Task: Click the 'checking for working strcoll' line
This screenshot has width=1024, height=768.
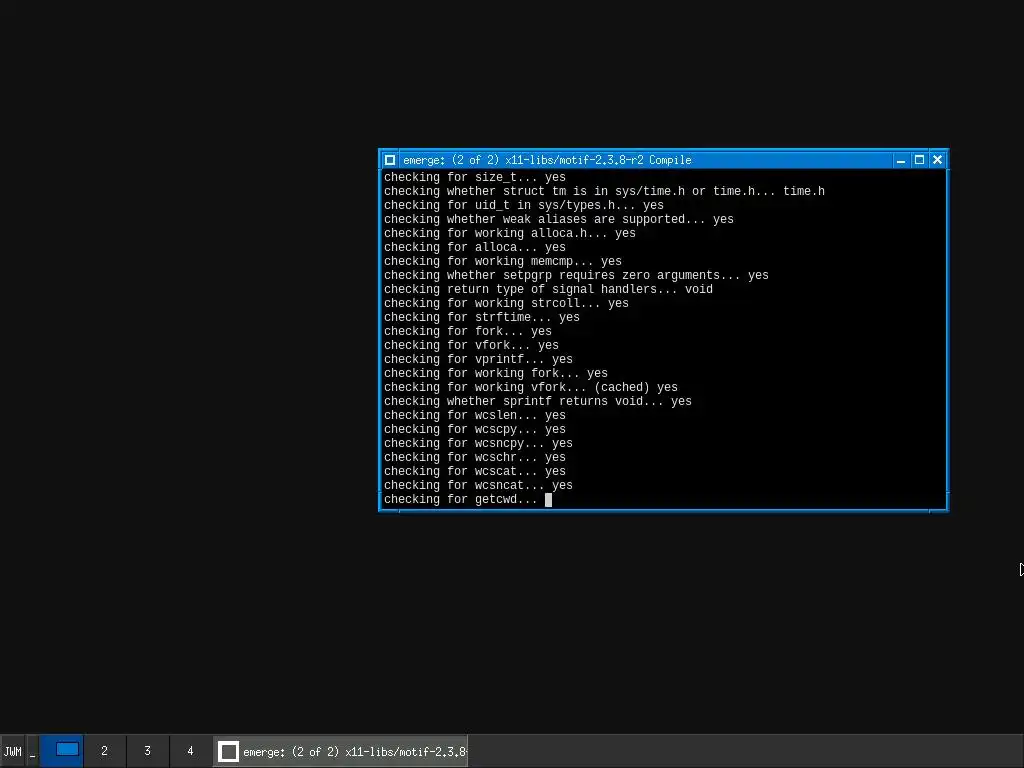Action: [506, 304]
